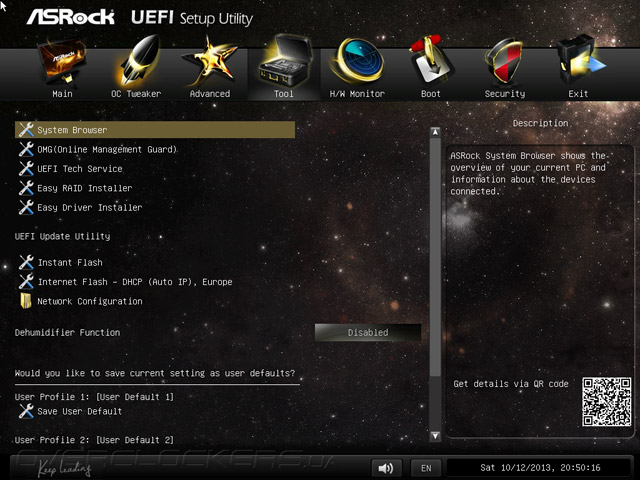Image resolution: width=640 pixels, height=480 pixels.
Task: Open OC Tweaker rocket icon
Action: [137, 61]
